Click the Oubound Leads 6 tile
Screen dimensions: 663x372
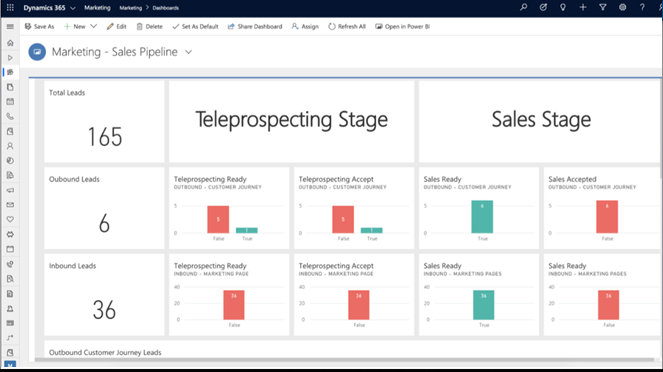104,208
